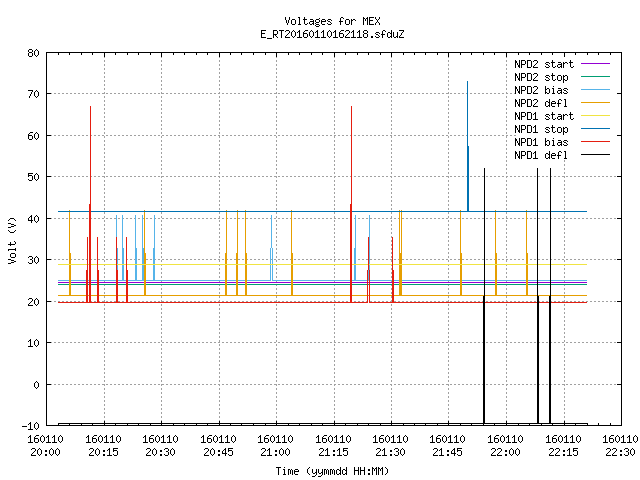Click the 'NPD2 start' legend label

[544, 64]
